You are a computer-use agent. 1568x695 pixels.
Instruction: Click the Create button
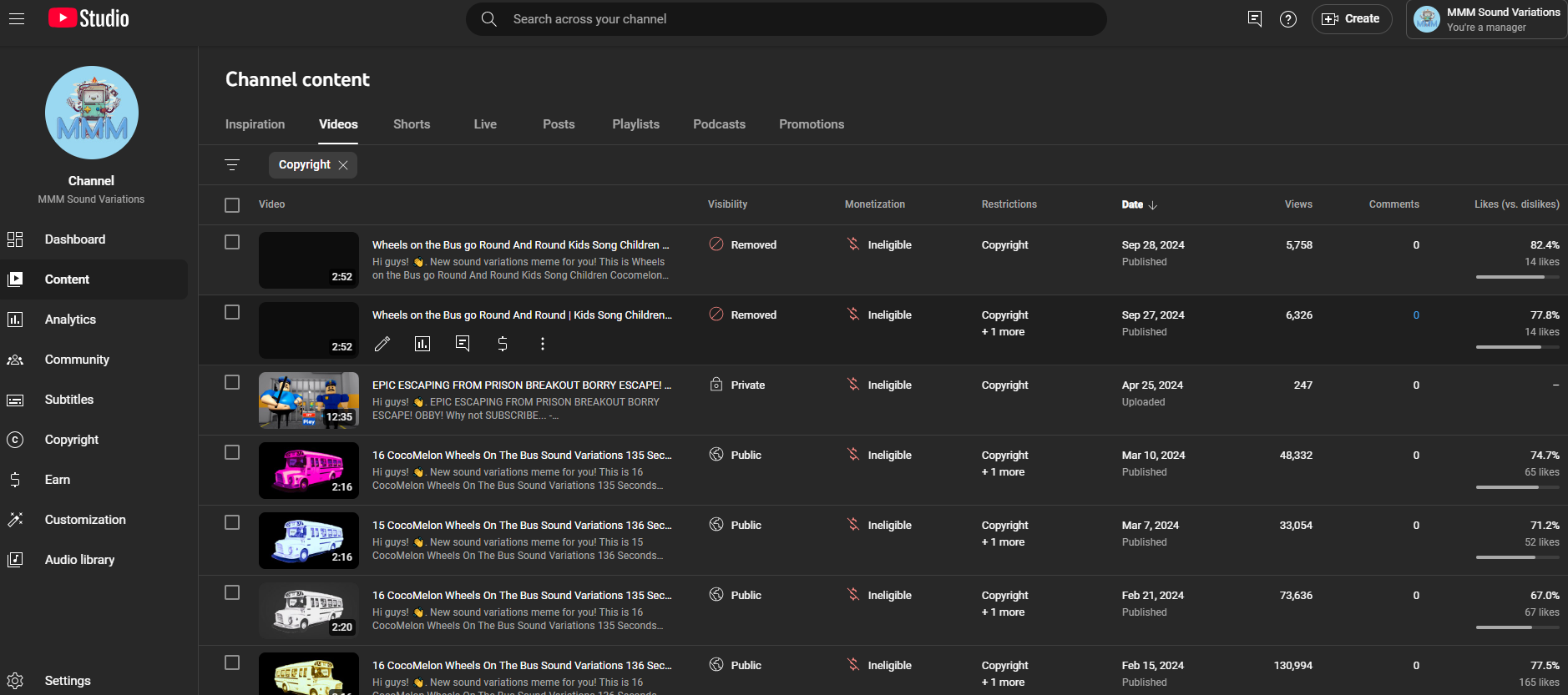coord(1352,18)
